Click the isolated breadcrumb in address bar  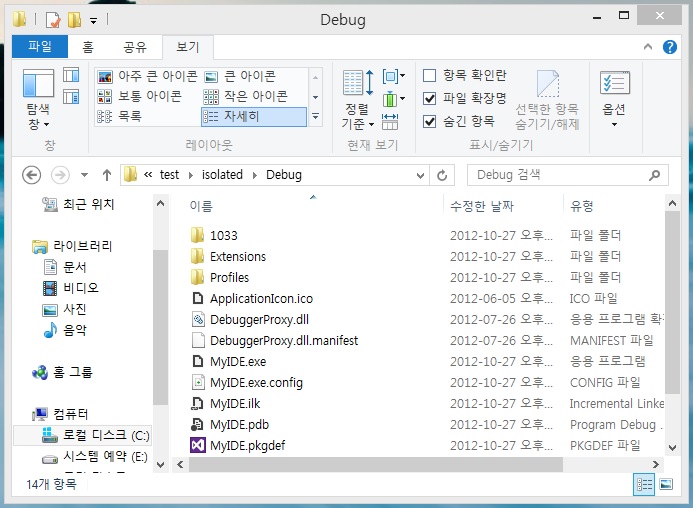tap(222, 175)
